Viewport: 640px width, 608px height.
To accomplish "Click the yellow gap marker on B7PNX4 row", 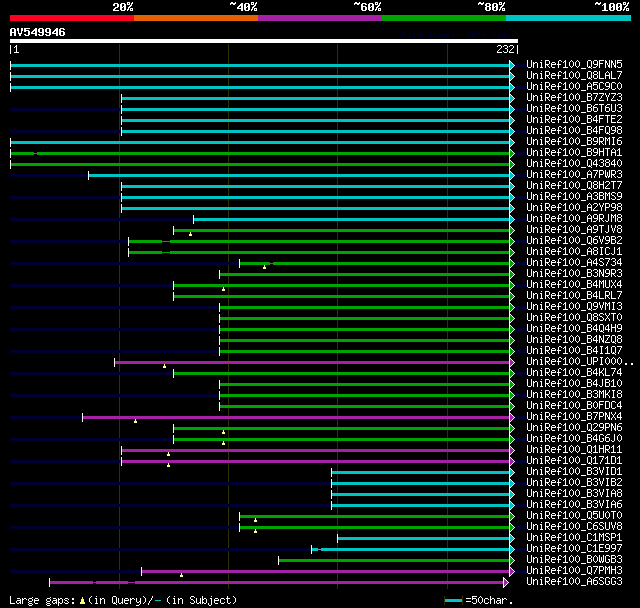I will point(136,421).
